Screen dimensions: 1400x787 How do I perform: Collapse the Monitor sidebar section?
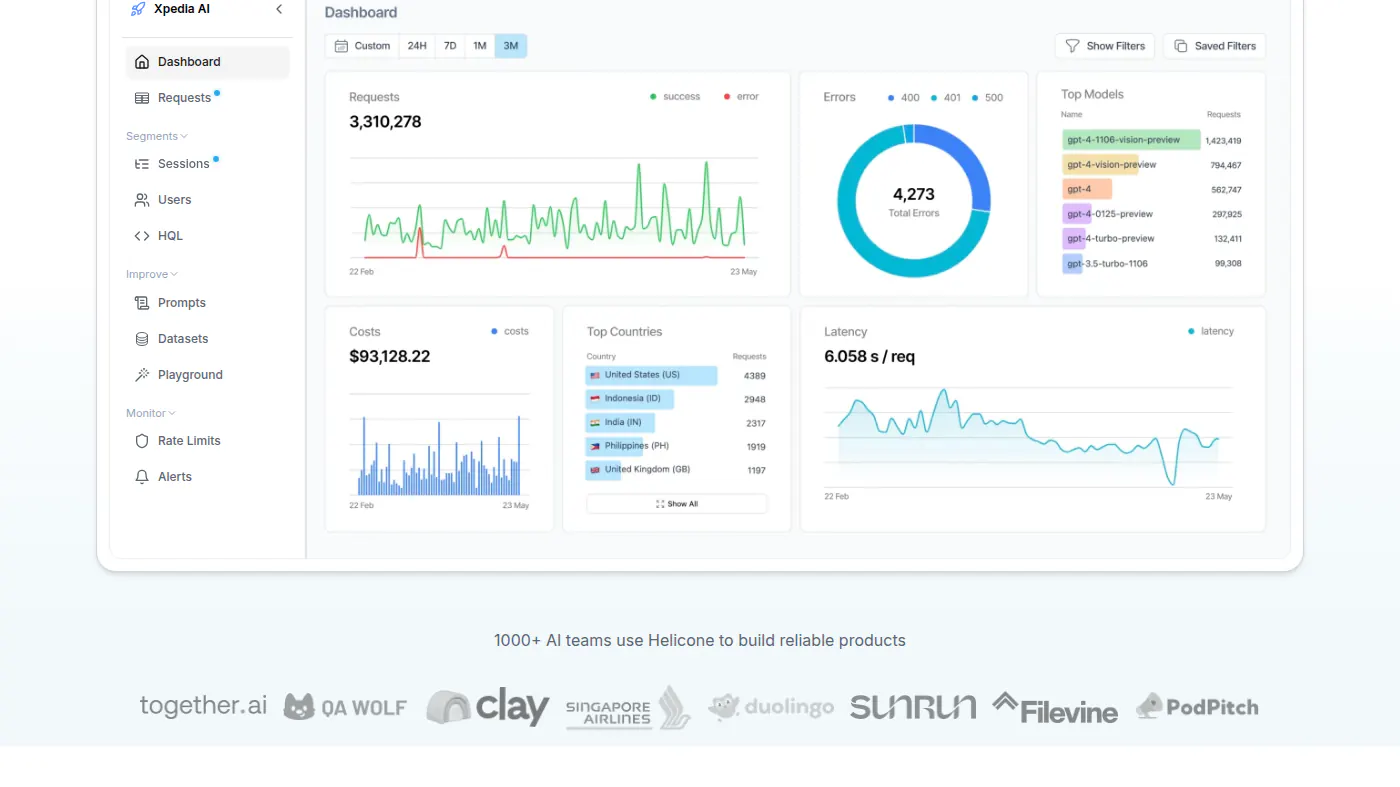coord(151,413)
